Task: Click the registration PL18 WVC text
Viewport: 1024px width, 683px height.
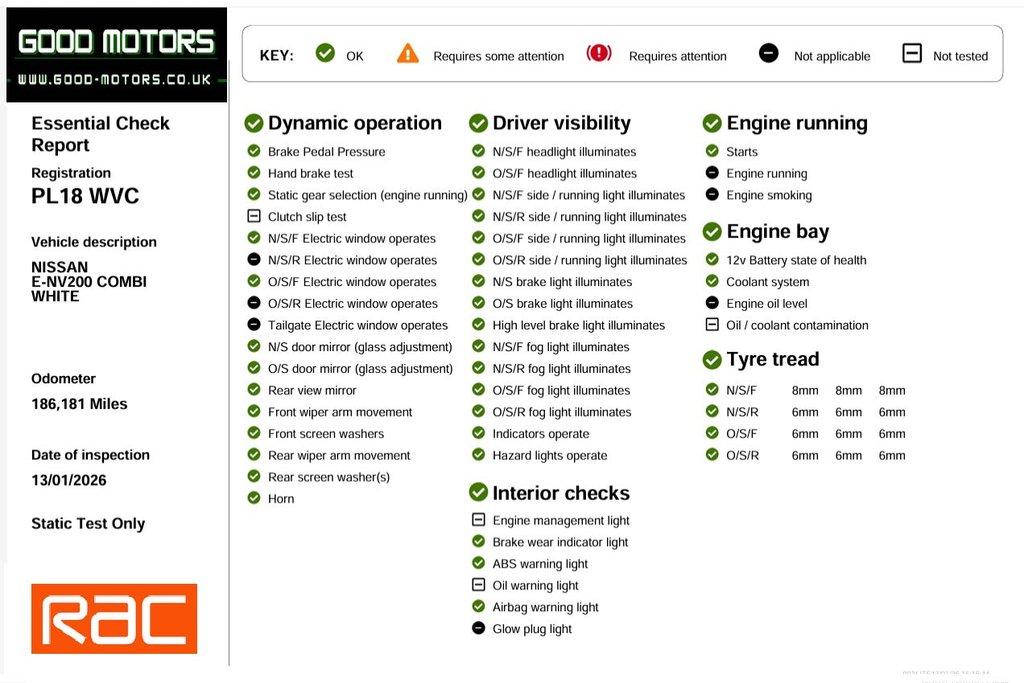Action: [x=85, y=196]
